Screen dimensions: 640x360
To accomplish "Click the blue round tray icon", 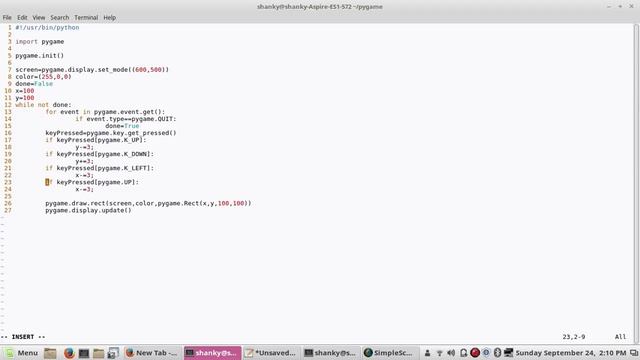I will click(x=486, y=353).
